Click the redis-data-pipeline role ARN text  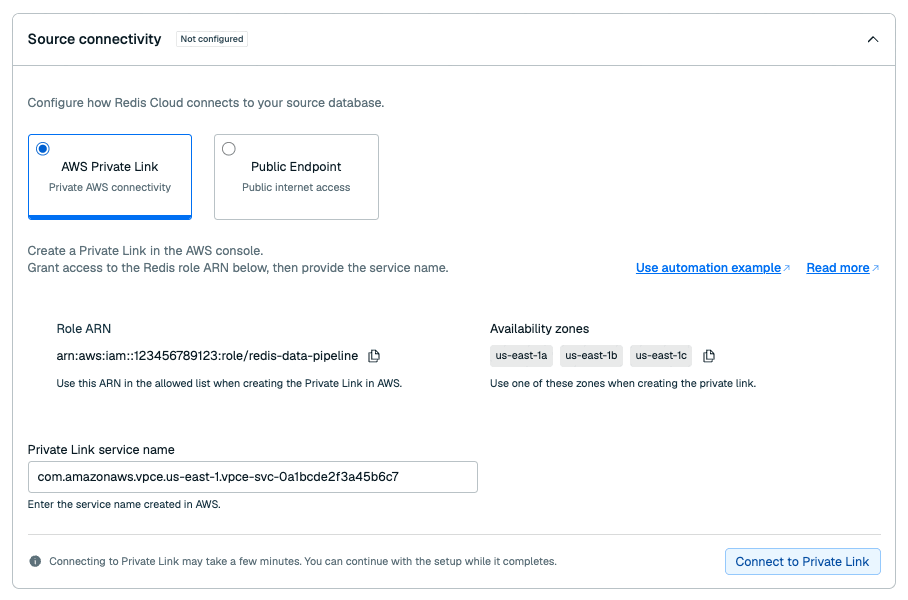pos(207,356)
